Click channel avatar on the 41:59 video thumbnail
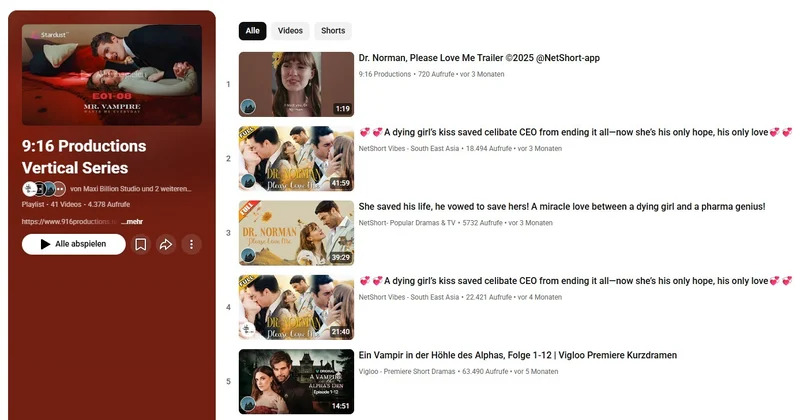This screenshot has height=420, width=800. (x=248, y=180)
